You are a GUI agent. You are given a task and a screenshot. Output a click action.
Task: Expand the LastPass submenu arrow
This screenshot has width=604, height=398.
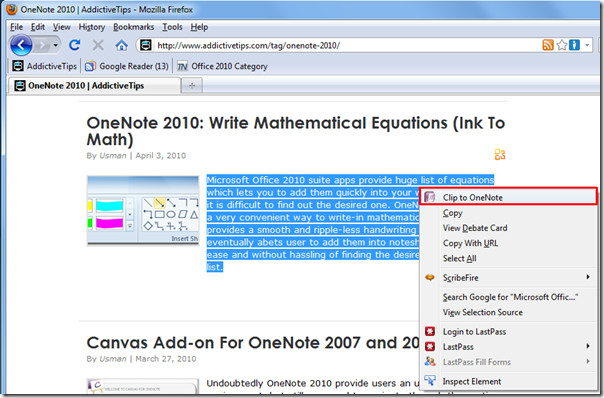(x=588, y=346)
